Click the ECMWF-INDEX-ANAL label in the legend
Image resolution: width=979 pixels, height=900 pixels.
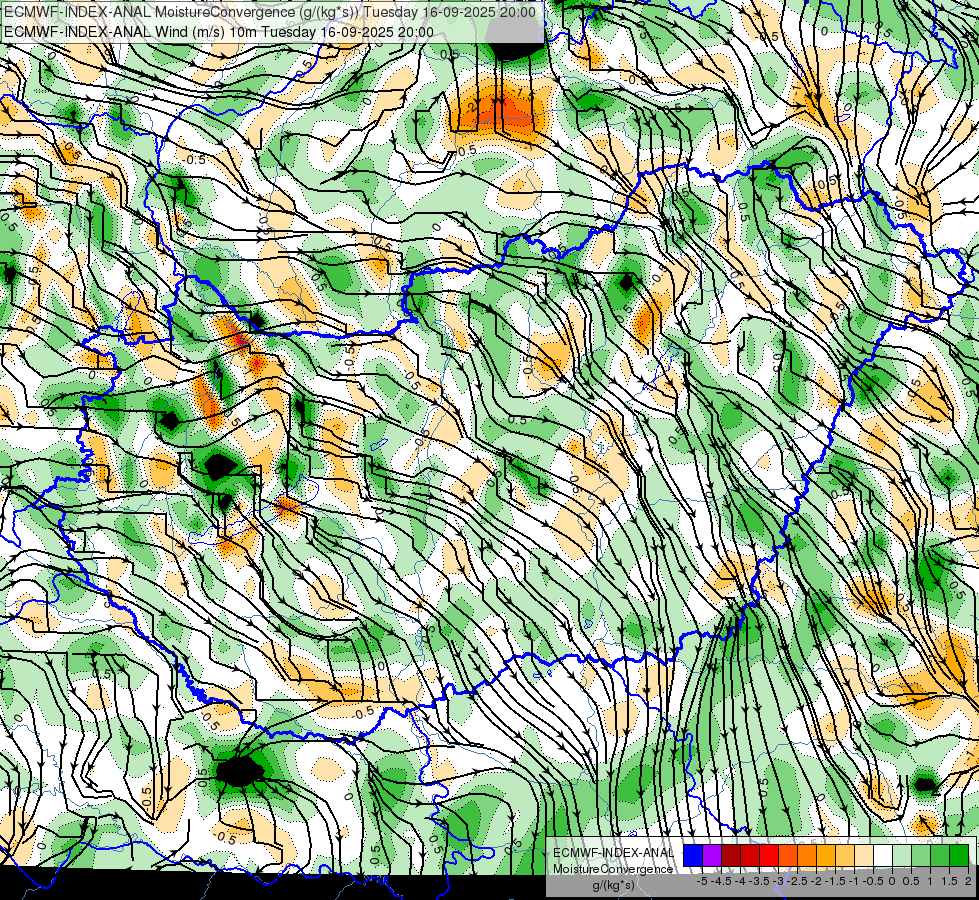(613, 853)
